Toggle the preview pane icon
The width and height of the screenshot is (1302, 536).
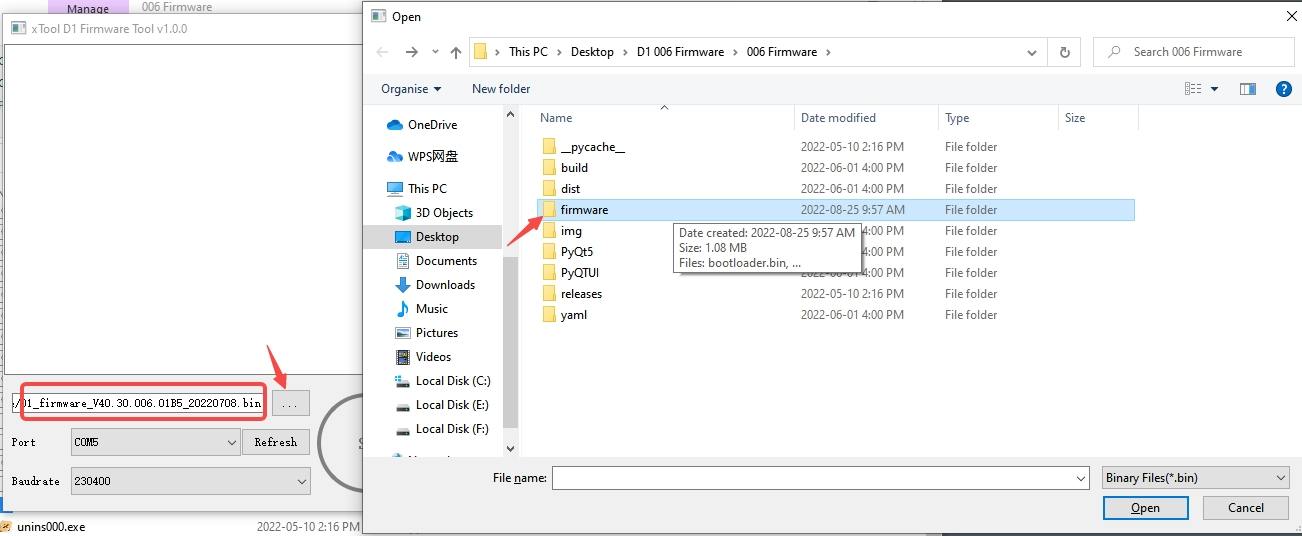coord(1248,89)
